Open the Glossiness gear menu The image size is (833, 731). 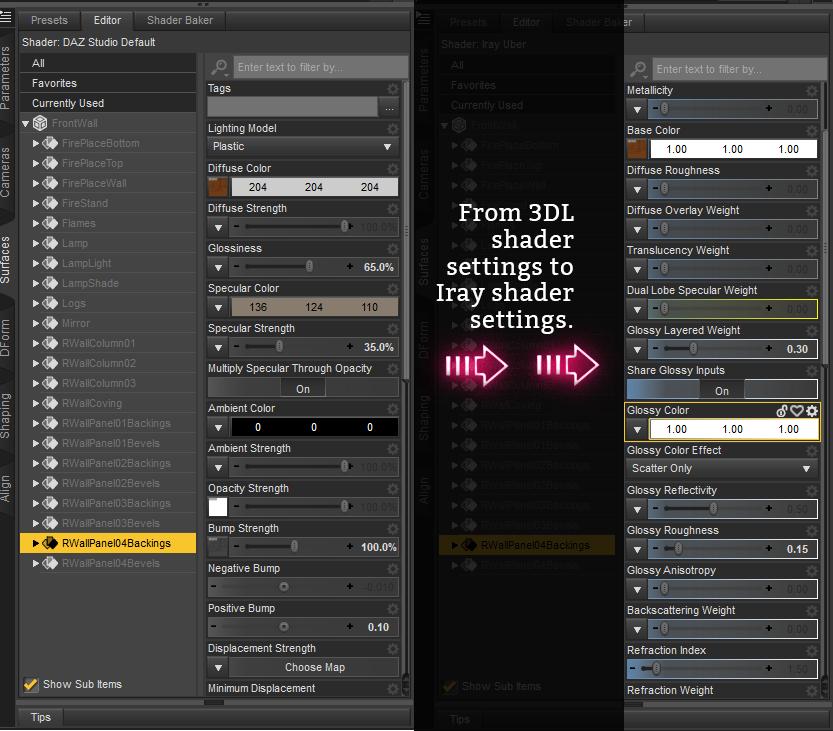pos(393,249)
